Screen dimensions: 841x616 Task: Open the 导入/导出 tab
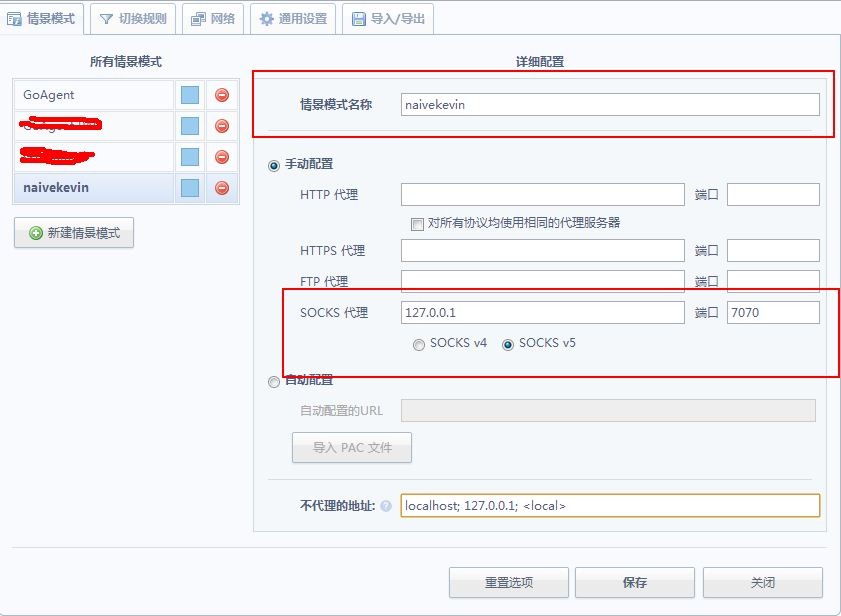[388, 19]
